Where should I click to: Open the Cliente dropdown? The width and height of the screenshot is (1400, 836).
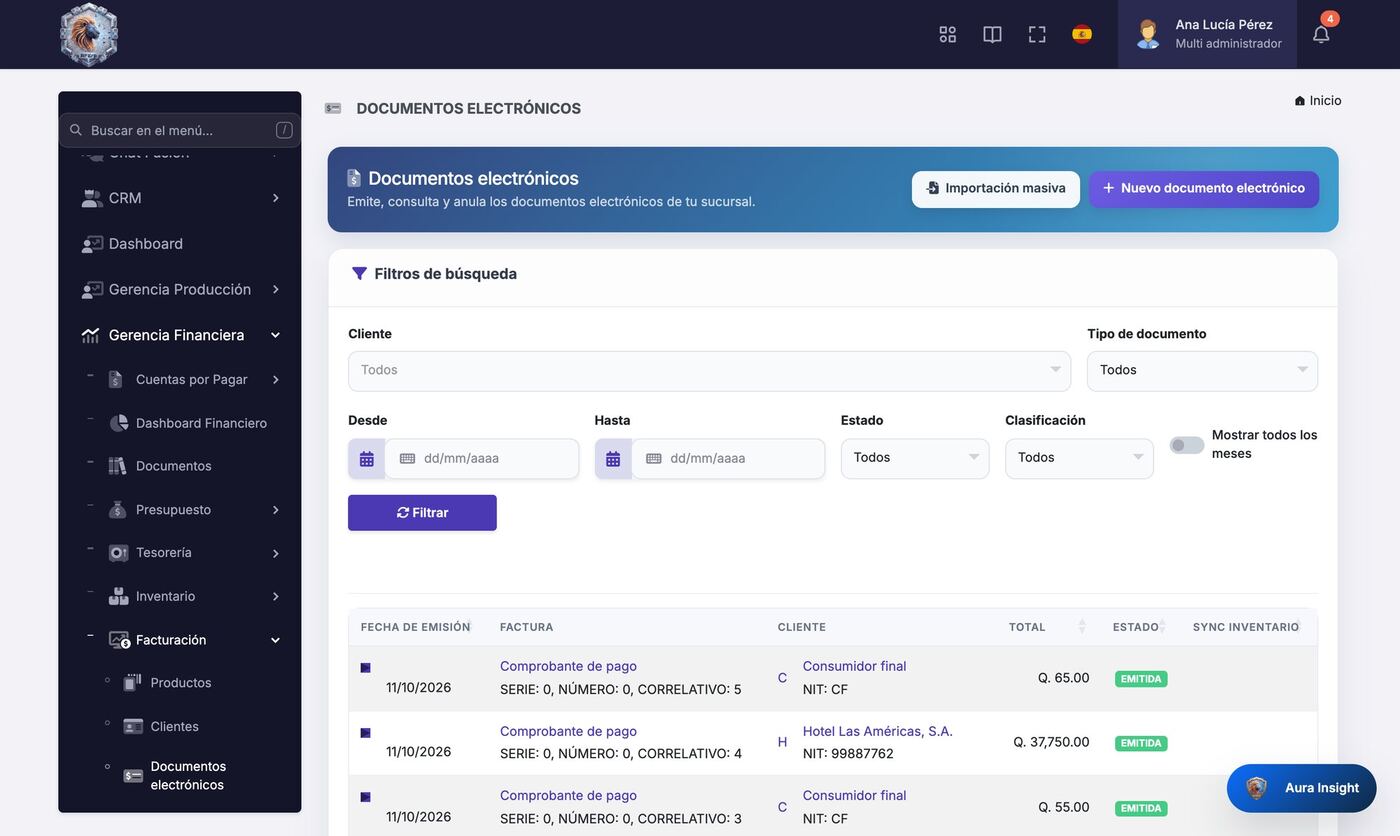[709, 370]
